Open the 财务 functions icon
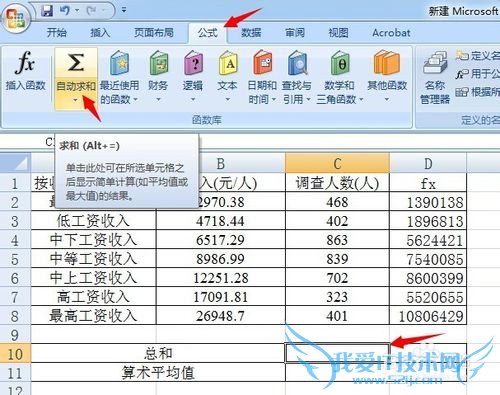The height and width of the screenshot is (395, 500). [159, 63]
